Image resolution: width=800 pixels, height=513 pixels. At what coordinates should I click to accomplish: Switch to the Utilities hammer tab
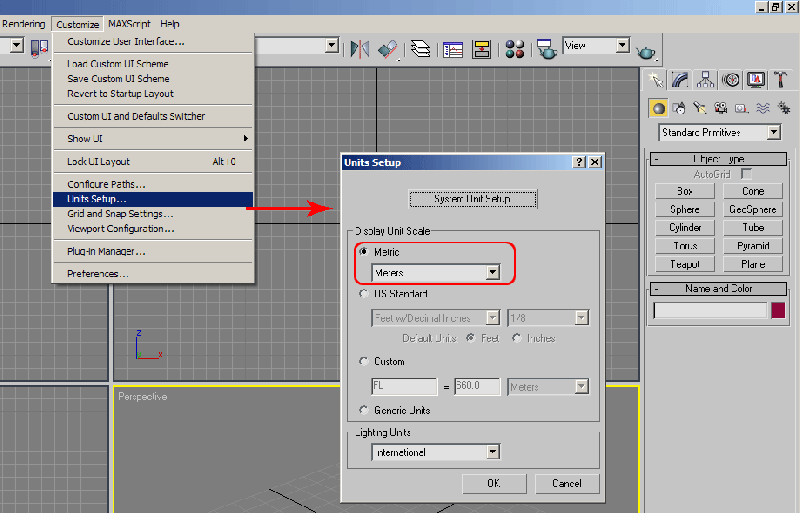[781, 80]
